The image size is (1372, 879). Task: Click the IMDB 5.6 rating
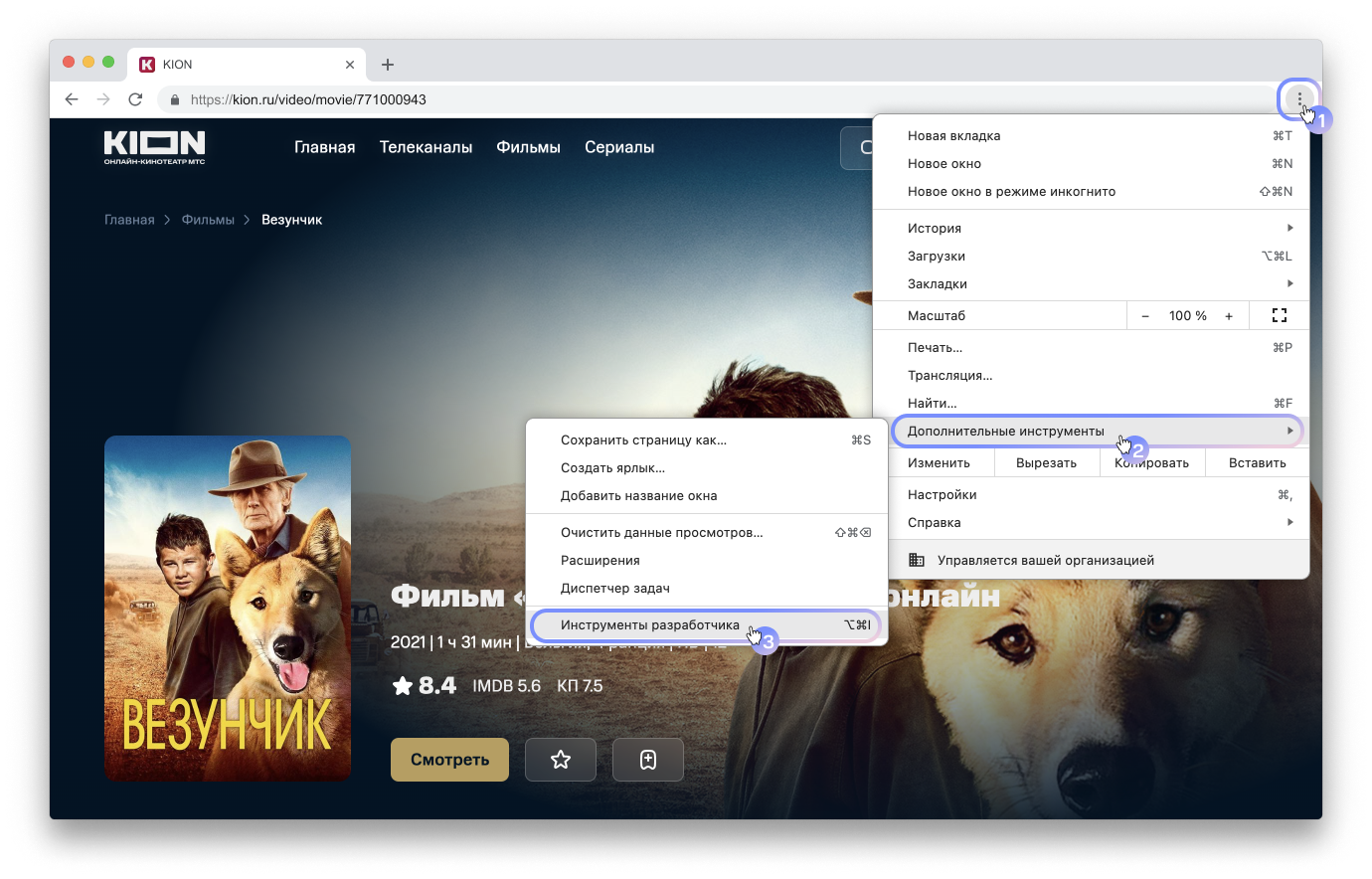(506, 686)
